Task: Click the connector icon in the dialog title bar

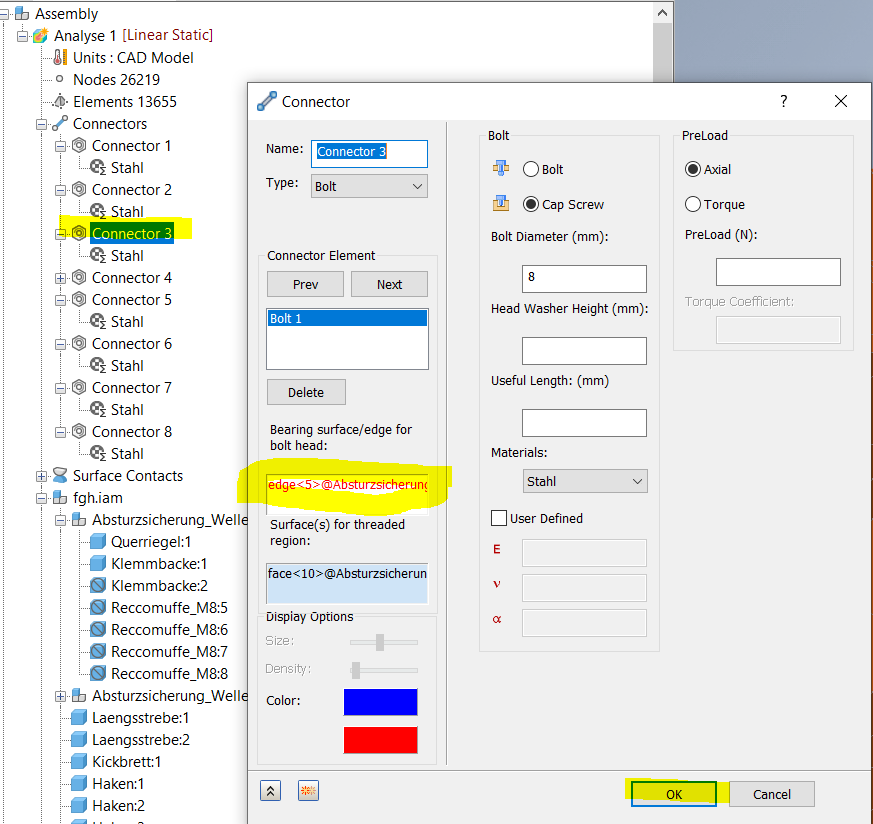Action: click(264, 101)
